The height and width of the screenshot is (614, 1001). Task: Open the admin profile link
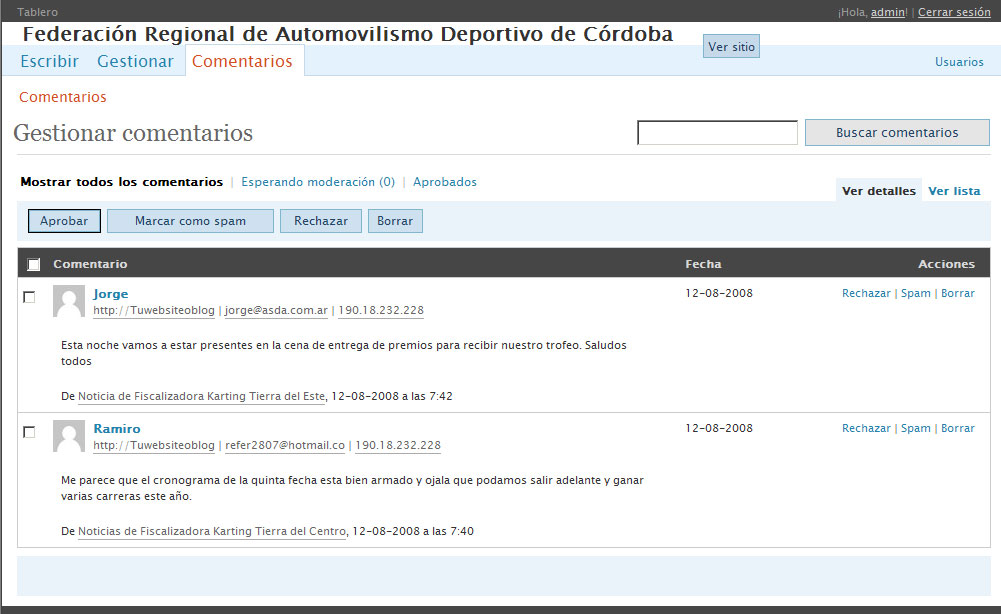pyautogui.click(x=887, y=12)
